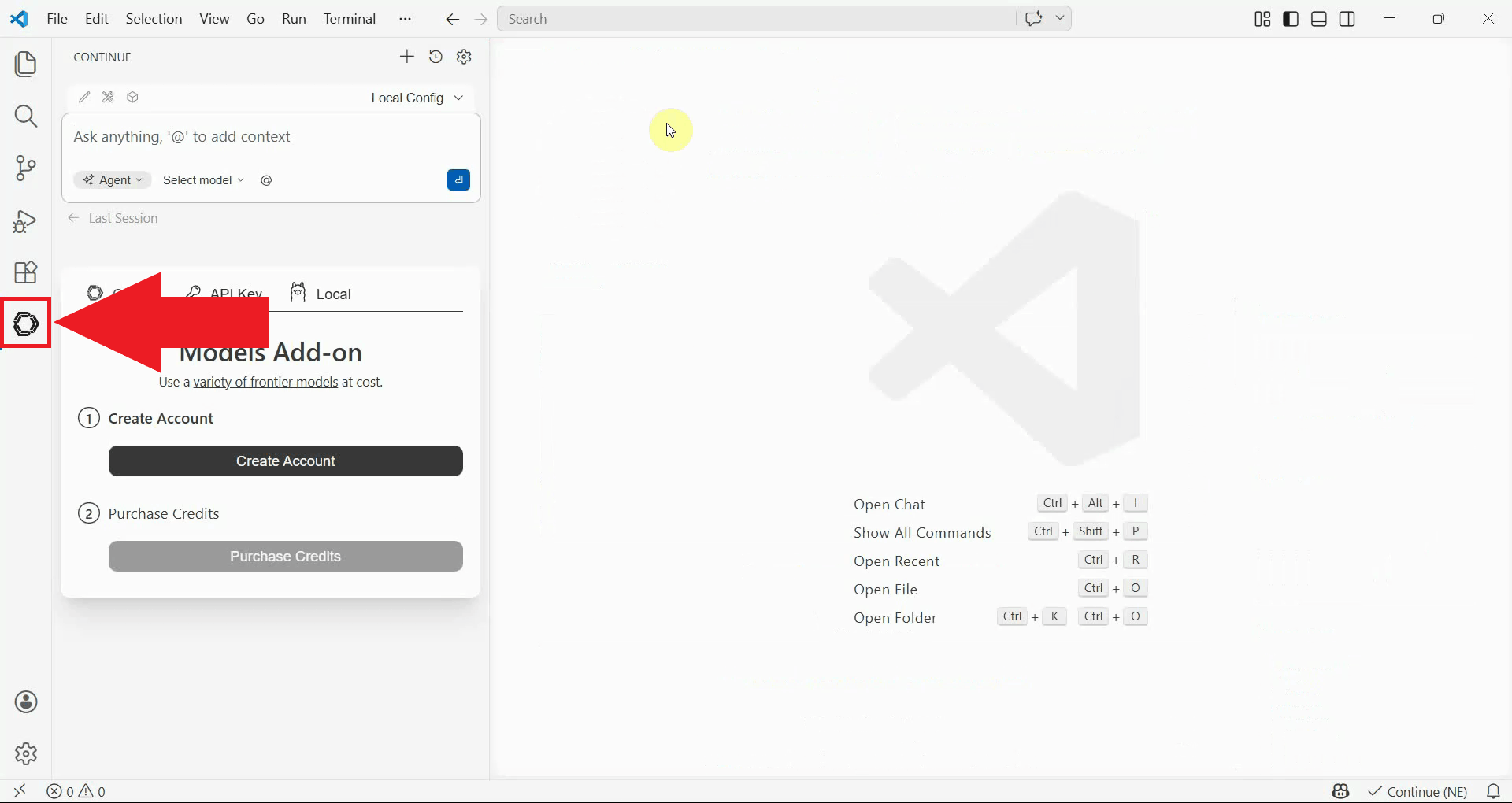1512x803 pixels.
Task: Open the notifications bell in the status bar
Action: click(1493, 791)
